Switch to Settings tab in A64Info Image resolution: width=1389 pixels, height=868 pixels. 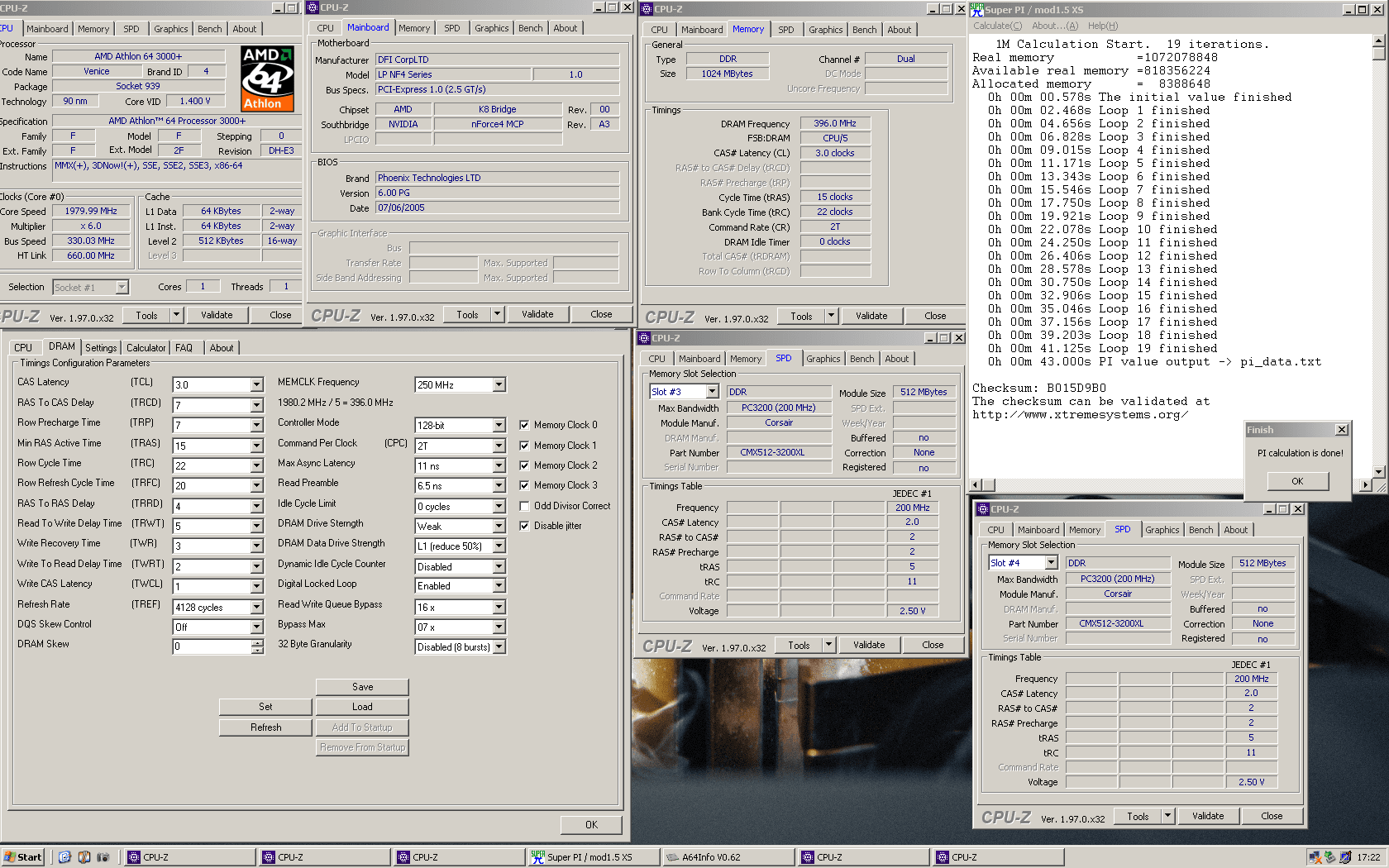[101, 348]
